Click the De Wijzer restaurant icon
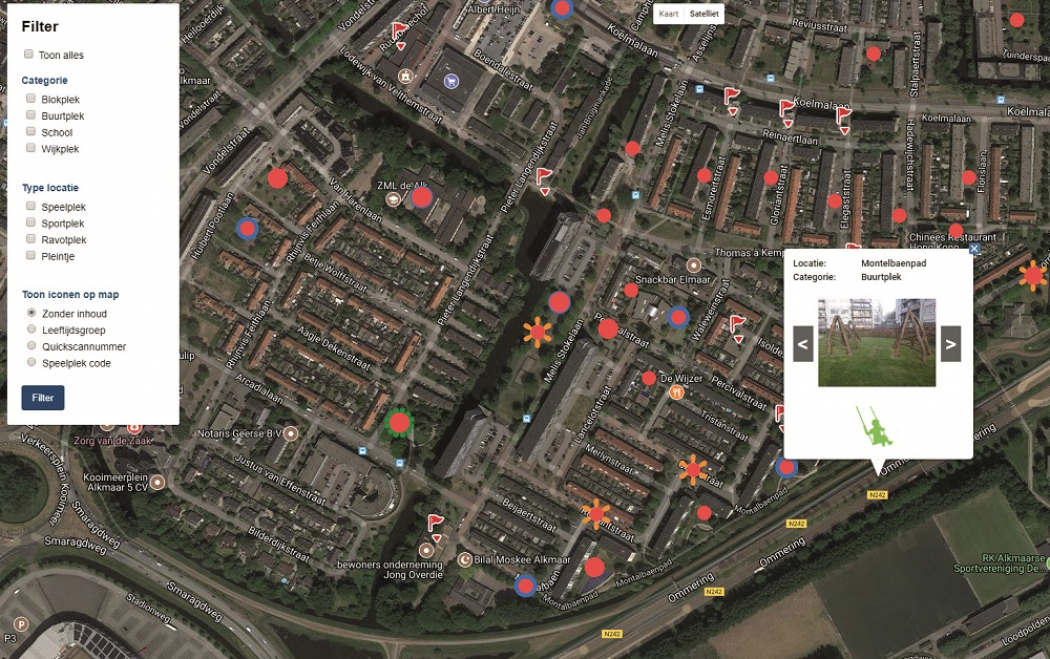 click(677, 392)
